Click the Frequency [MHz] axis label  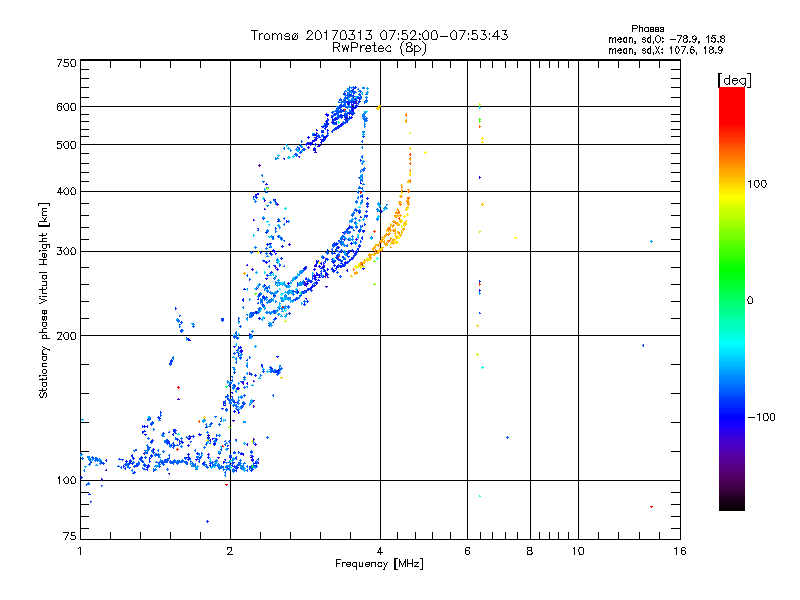pos(379,564)
